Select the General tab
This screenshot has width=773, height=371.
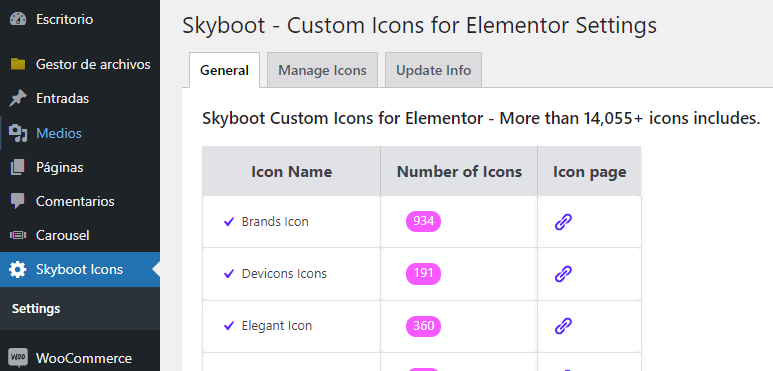coord(224,70)
